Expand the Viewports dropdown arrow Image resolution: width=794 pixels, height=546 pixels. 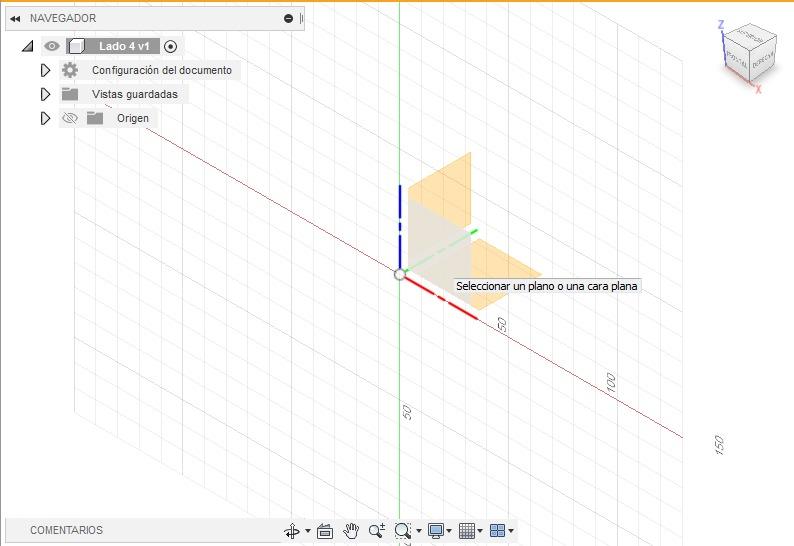coord(511,531)
